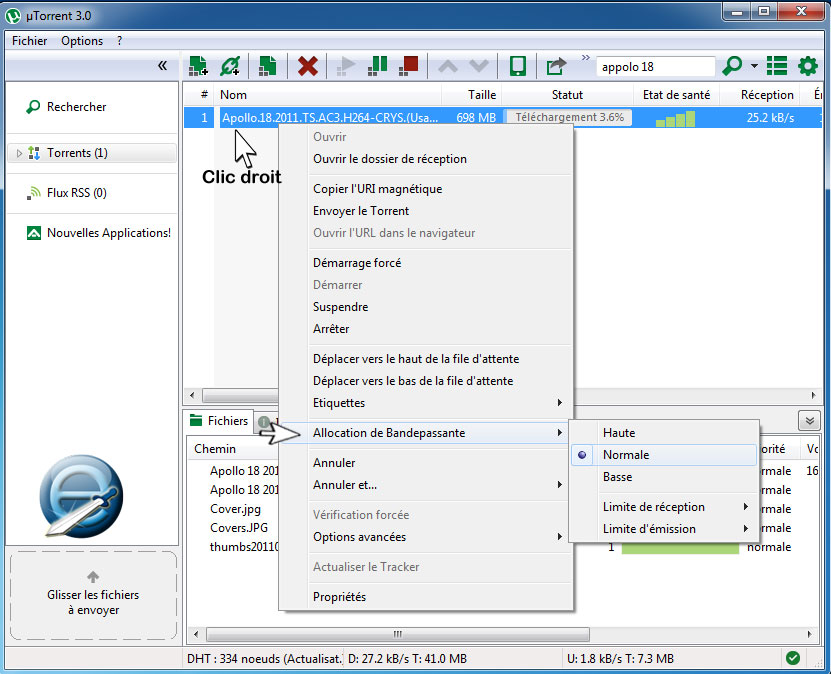Image resolution: width=831 pixels, height=674 pixels.
Task: Choose Annuler in context menu
Action: [427, 463]
